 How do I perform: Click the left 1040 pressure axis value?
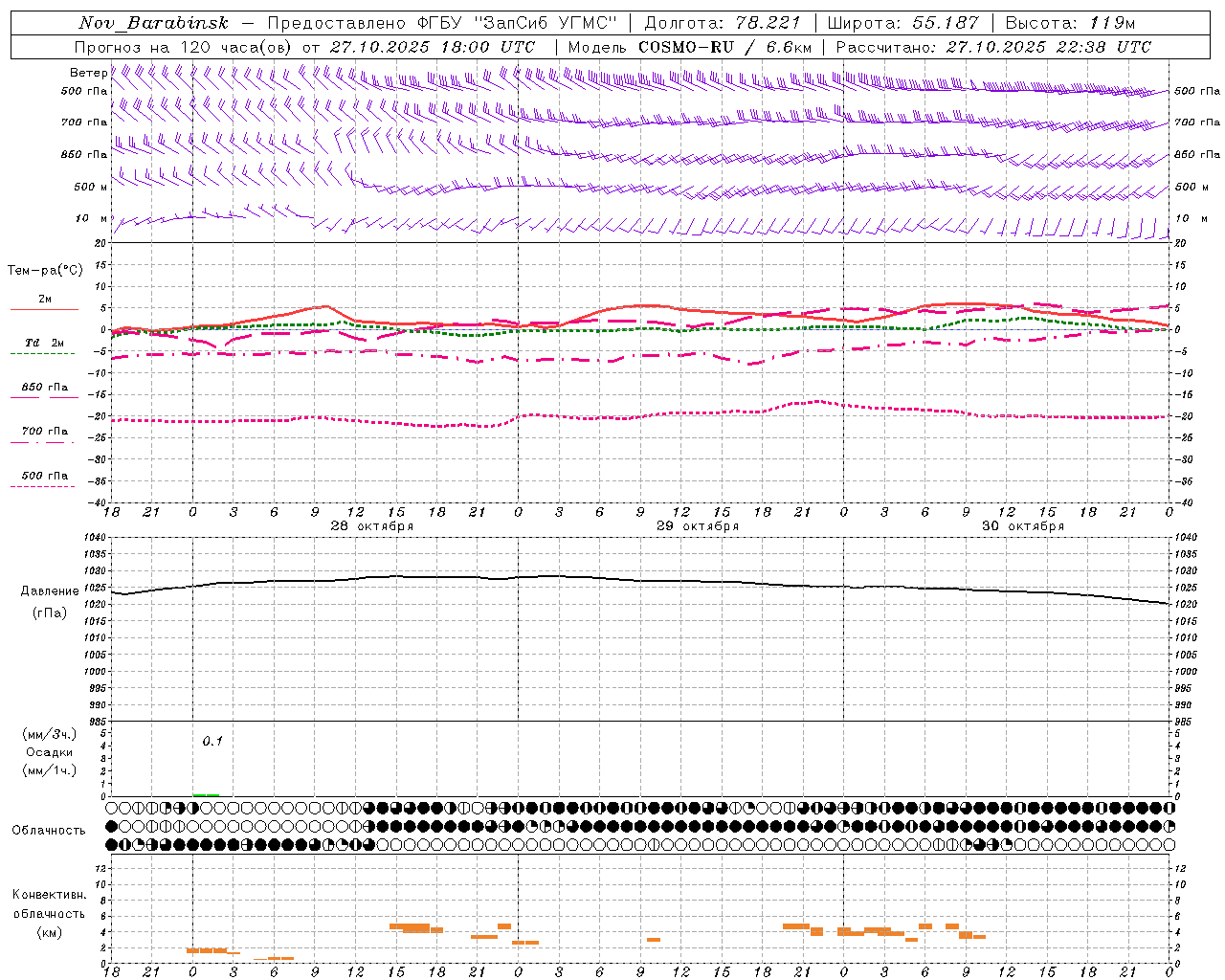pyautogui.click(x=95, y=537)
